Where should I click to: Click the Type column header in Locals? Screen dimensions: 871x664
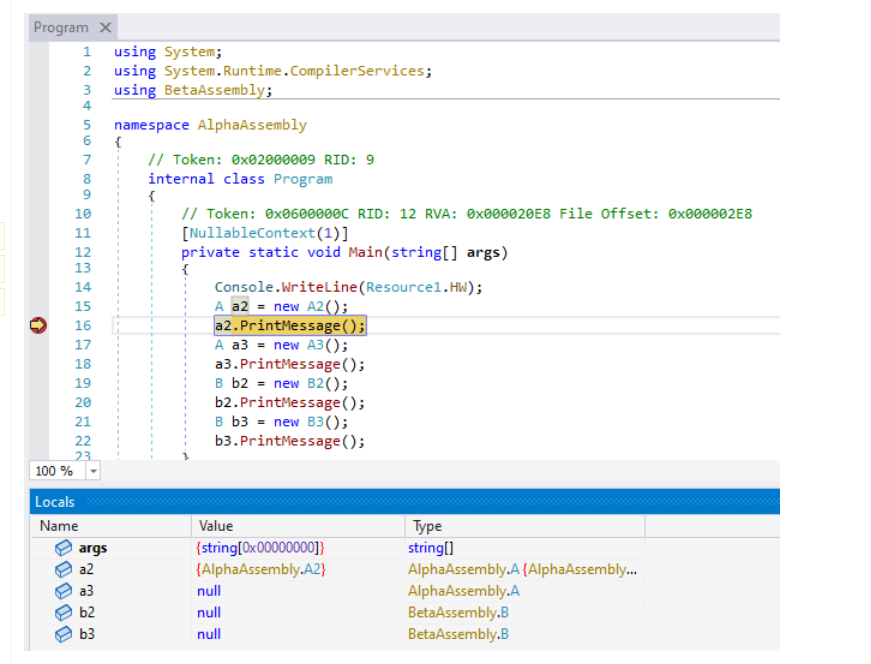(428, 525)
